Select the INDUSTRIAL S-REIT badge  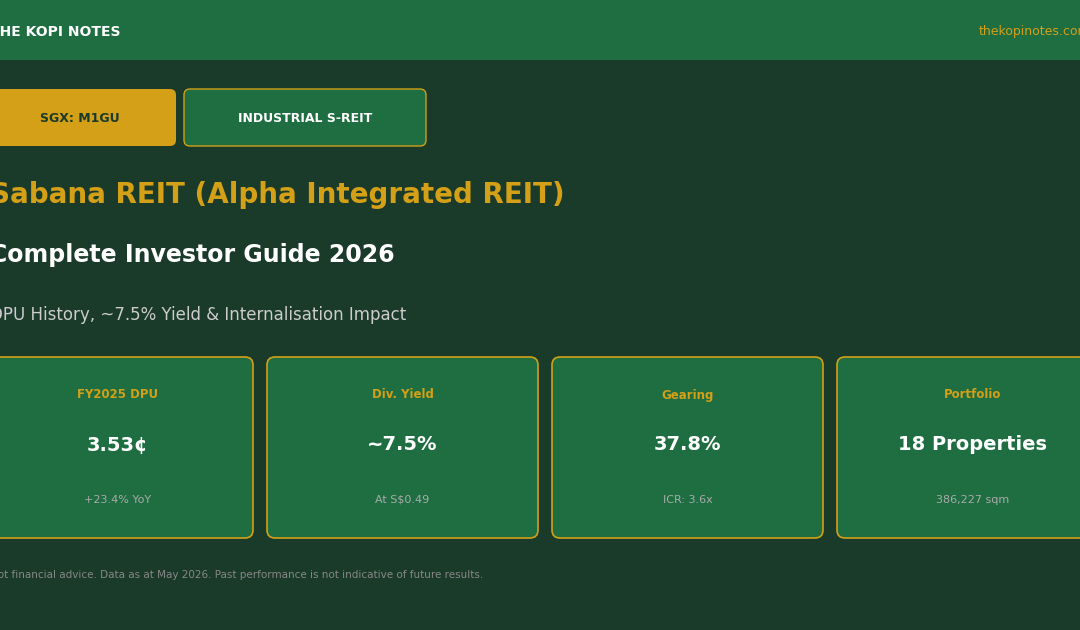click(305, 118)
